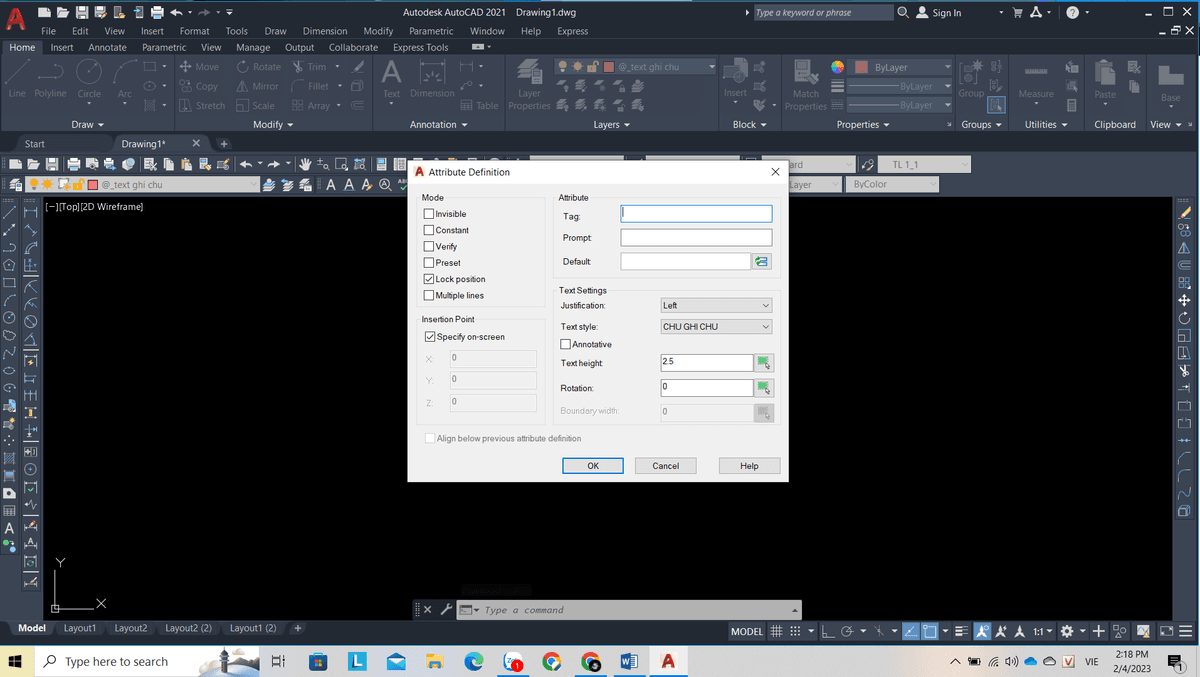Viewport: 1200px width, 677px height.
Task: Pick rotation on screen button
Action: 764,388
